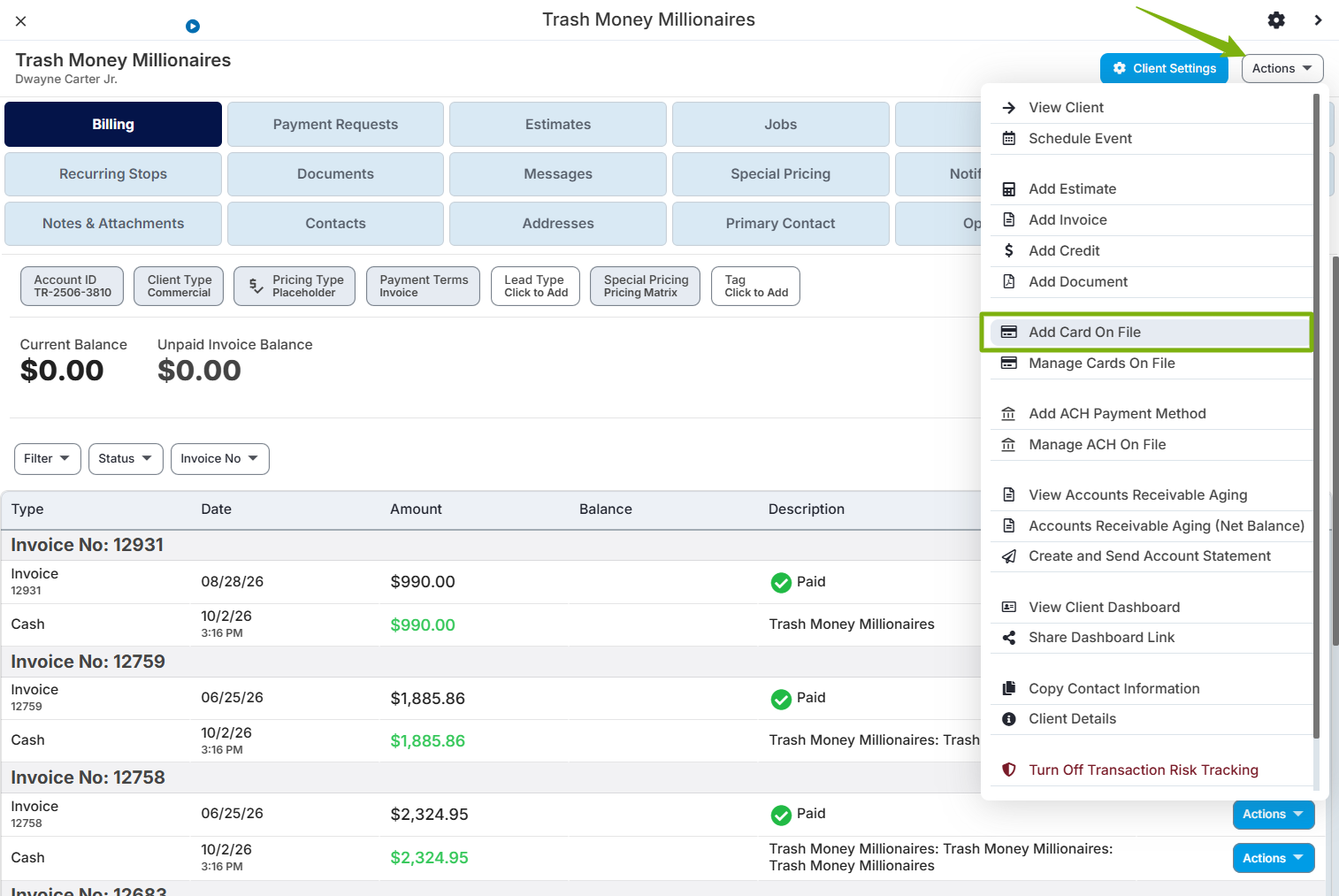The width and height of the screenshot is (1339, 896).
Task: Open Actions dropdown for invoice 12758 row
Action: pyautogui.click(x=1274, y=815)
